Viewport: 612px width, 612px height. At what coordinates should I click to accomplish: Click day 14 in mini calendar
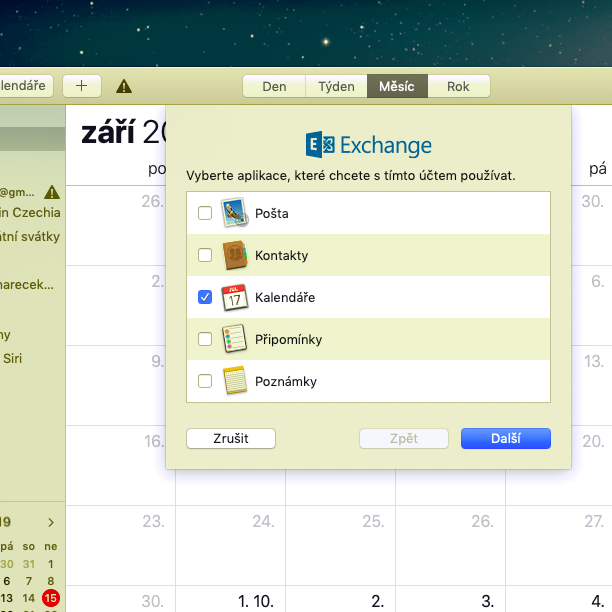coord(28,598)
